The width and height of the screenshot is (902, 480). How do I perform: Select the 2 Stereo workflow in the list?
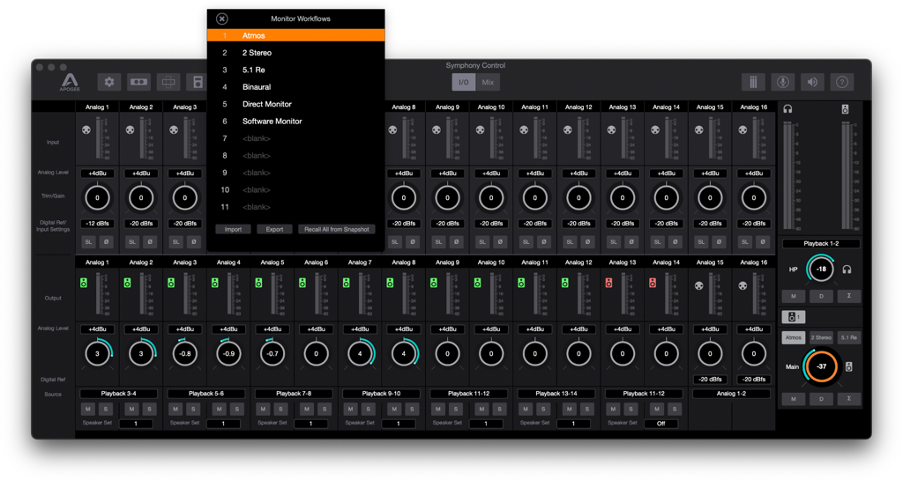[x=296, y=53]
